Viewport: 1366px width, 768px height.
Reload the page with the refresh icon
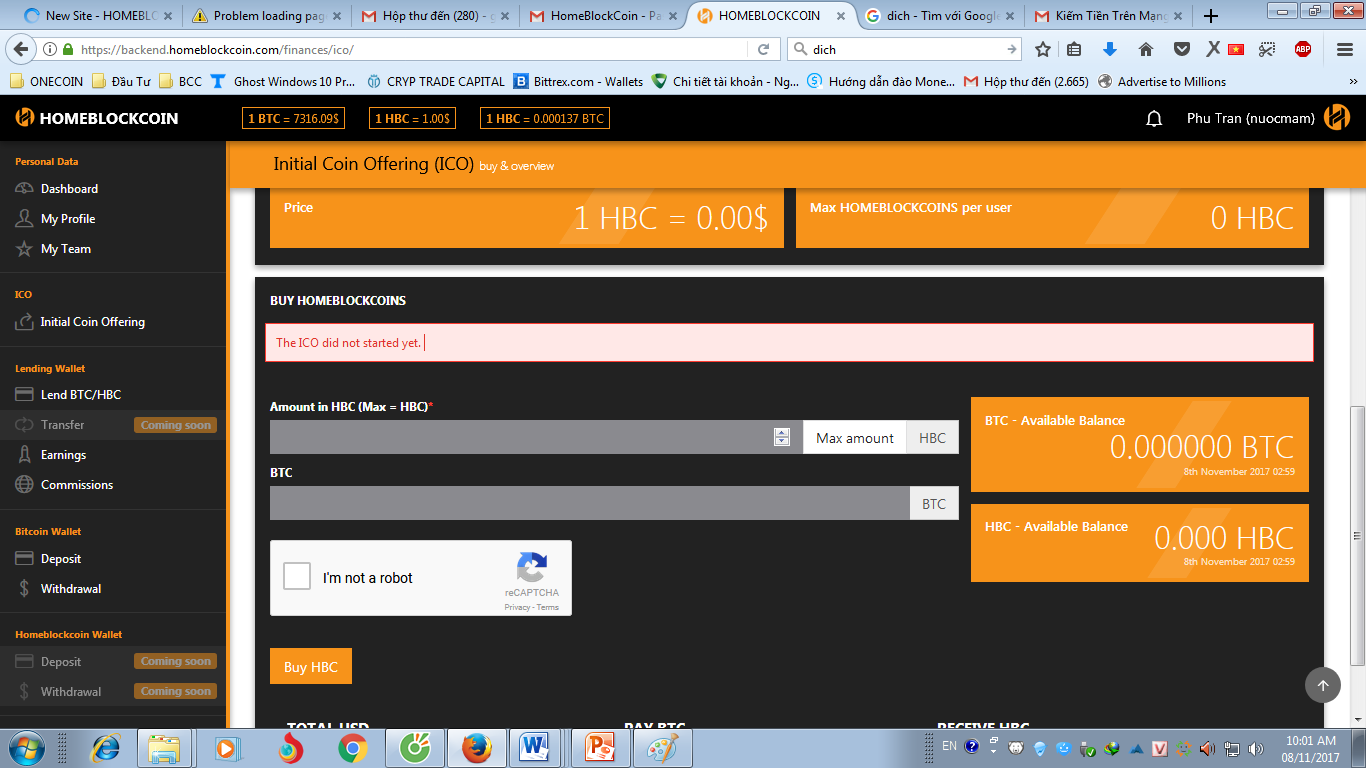click(x=763, y=49)
